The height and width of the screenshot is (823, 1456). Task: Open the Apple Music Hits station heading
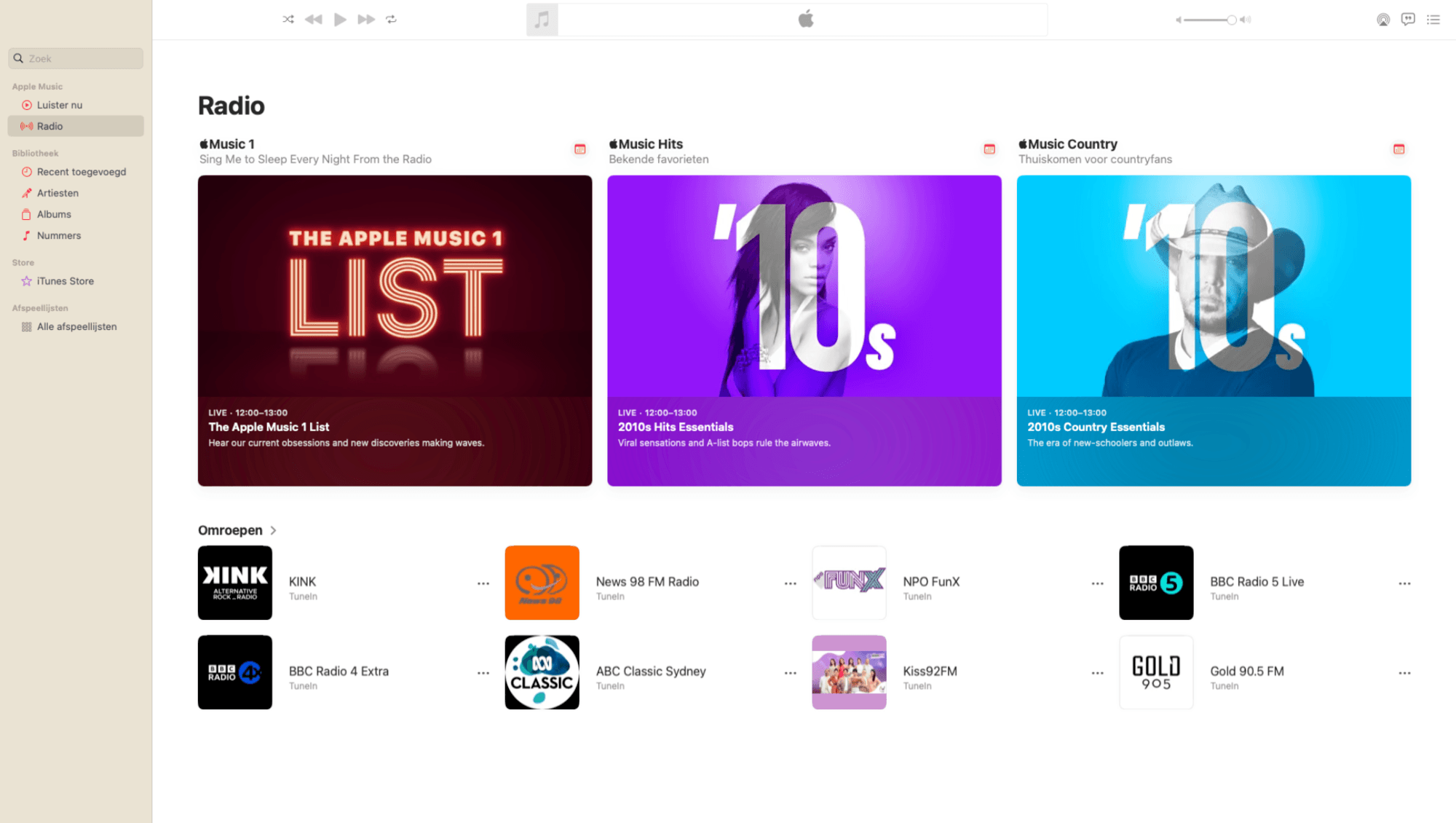(646, 144)
